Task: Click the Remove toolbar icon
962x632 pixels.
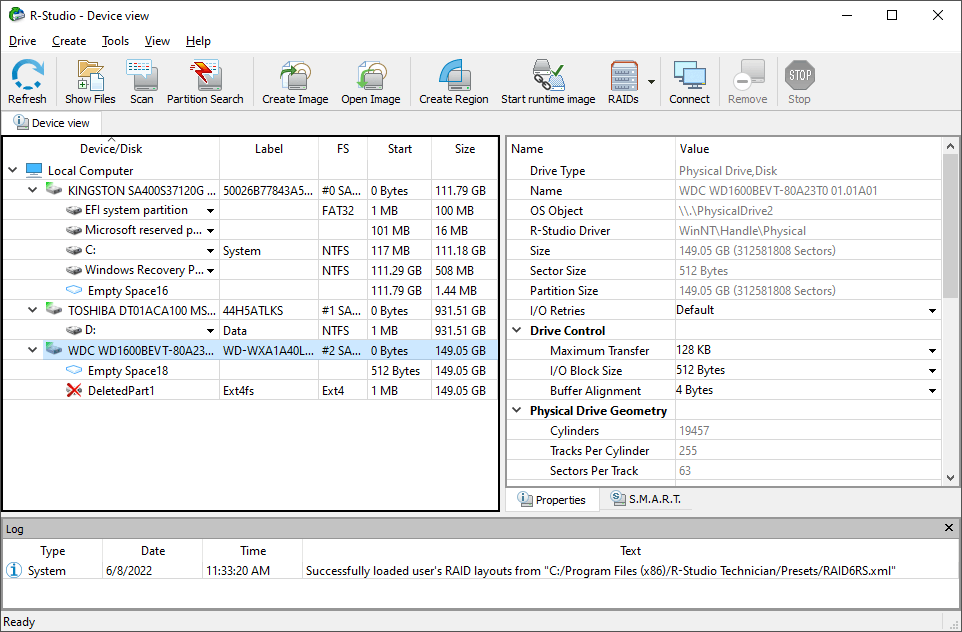Action: (x=748, y=75)
